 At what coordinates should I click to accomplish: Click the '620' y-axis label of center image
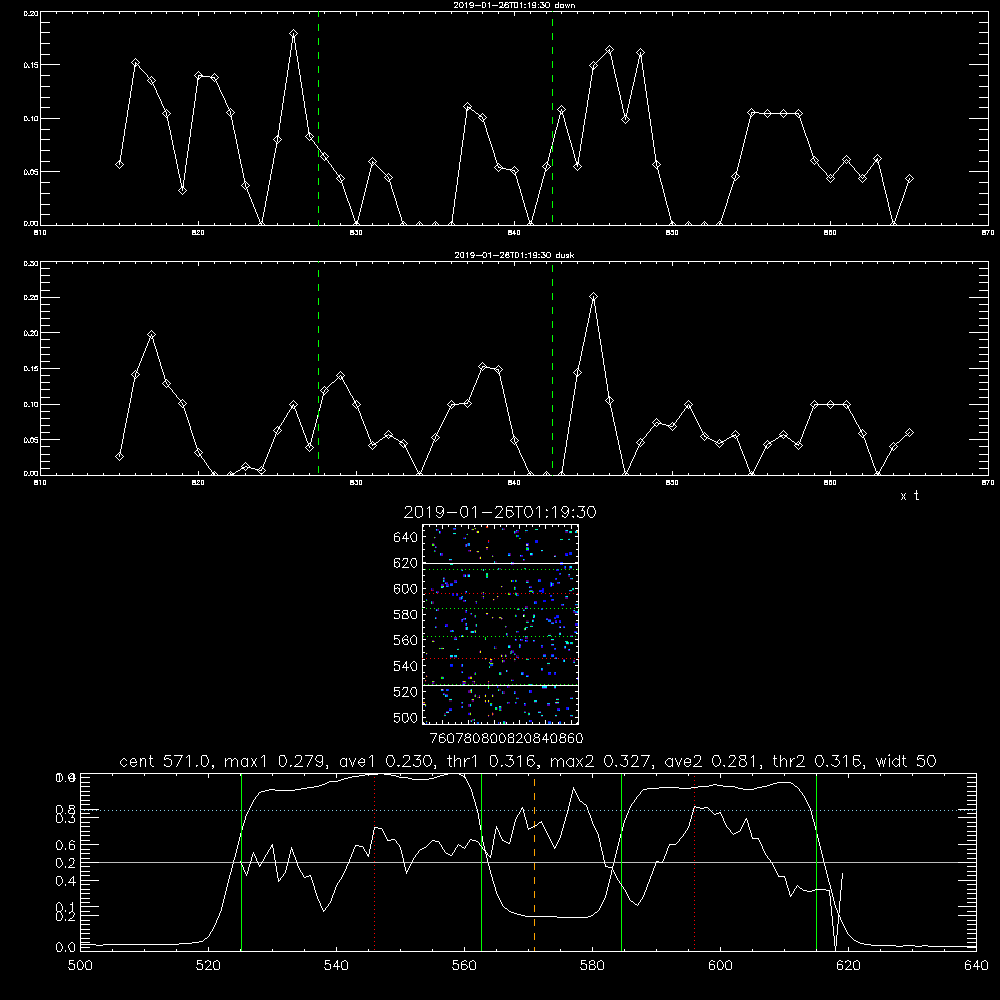pyautogui.click(x=406, y=563)
